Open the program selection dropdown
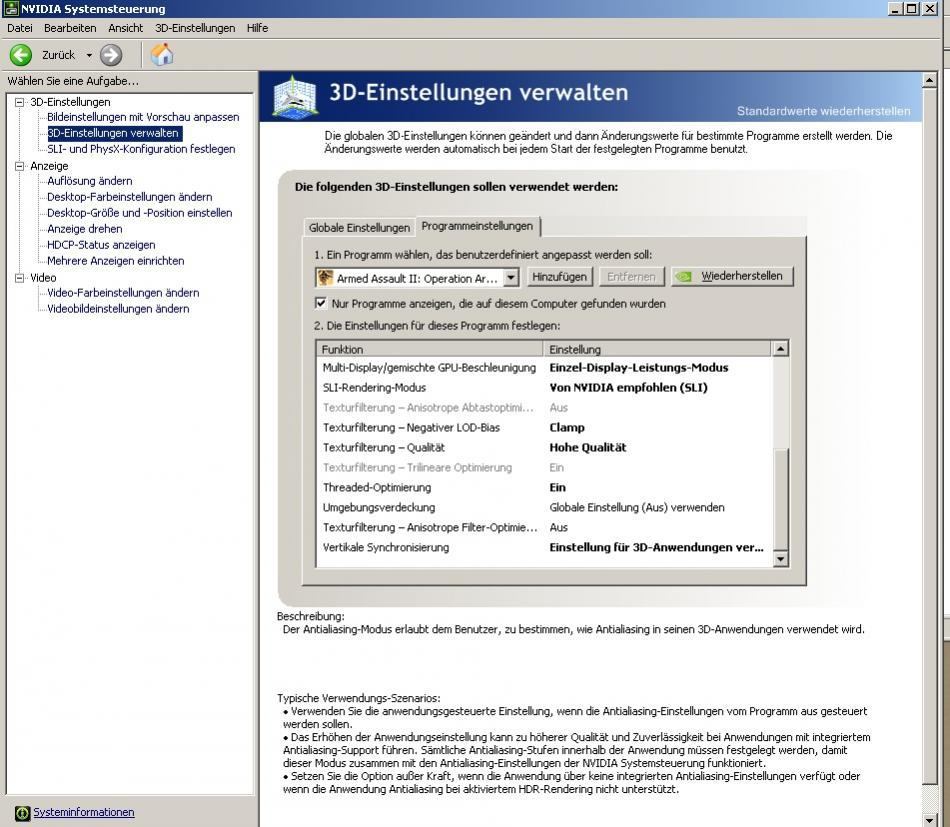Screen dimensions: 950x827 511,277
